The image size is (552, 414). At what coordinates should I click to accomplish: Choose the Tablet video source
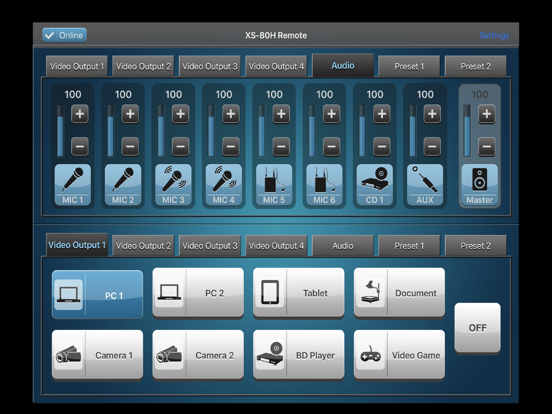coord(299,293)
